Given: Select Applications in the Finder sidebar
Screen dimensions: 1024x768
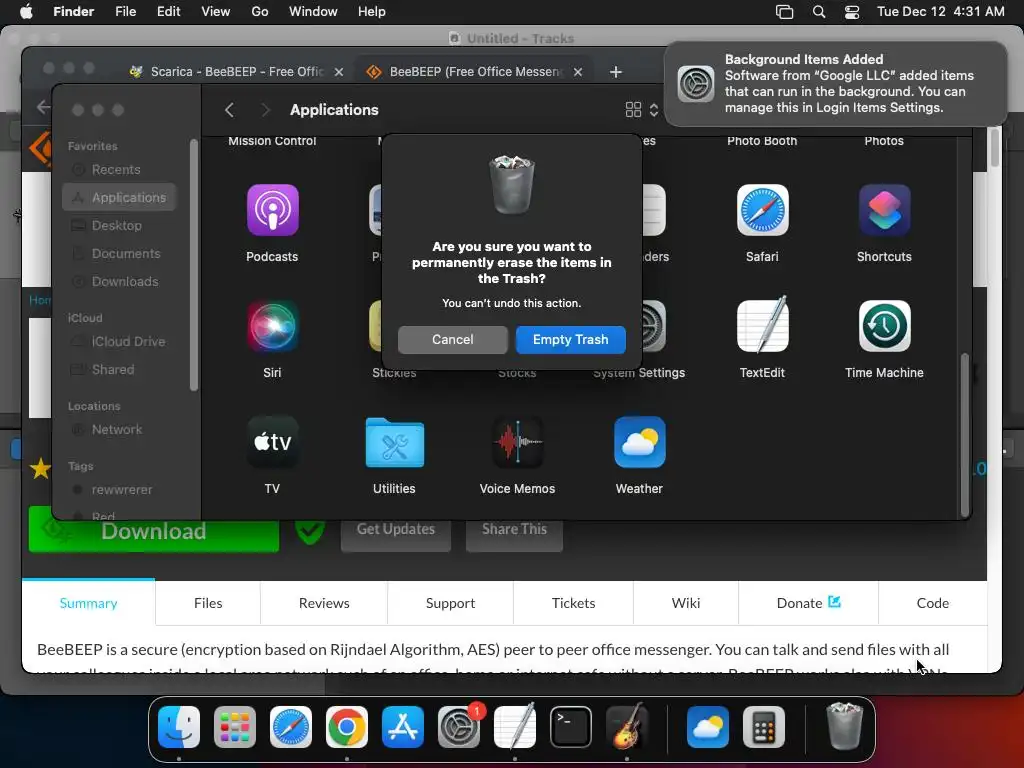Looking at the screenshot, I should 120,197.
